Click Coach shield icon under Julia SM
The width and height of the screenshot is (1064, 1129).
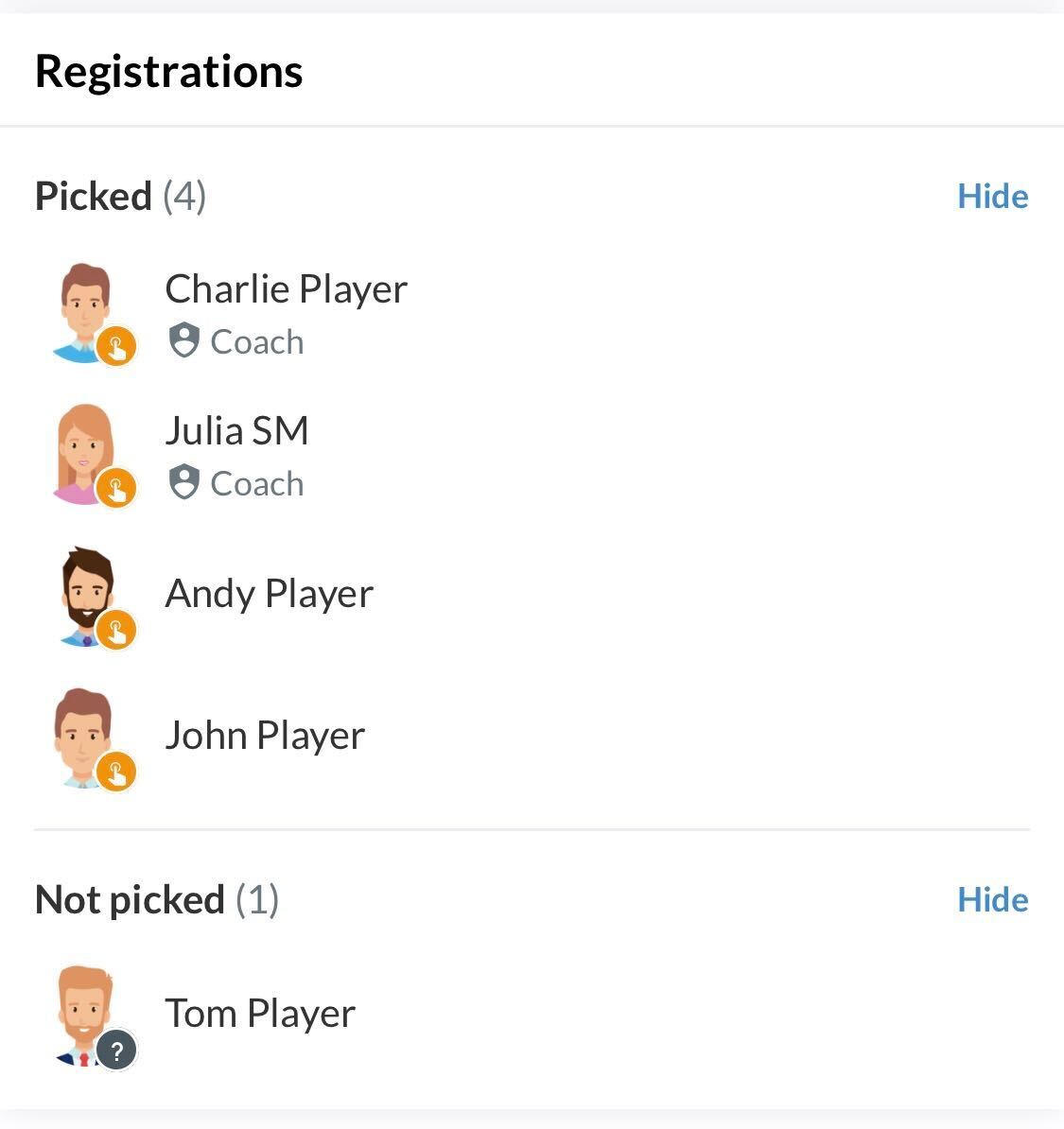183,483
